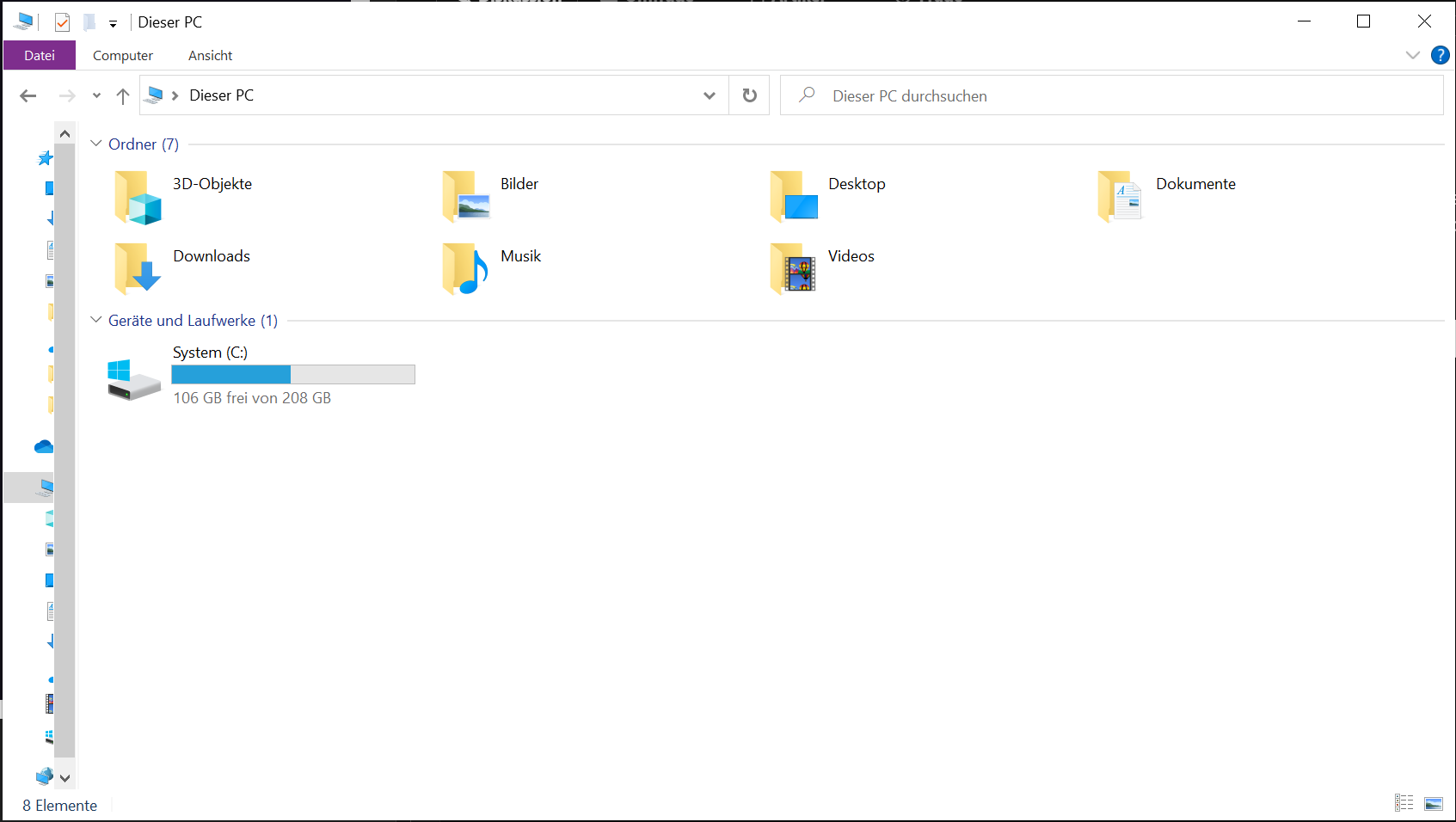Click the Forward arrow navigation button
The image size is (1456, 822).
67,95
